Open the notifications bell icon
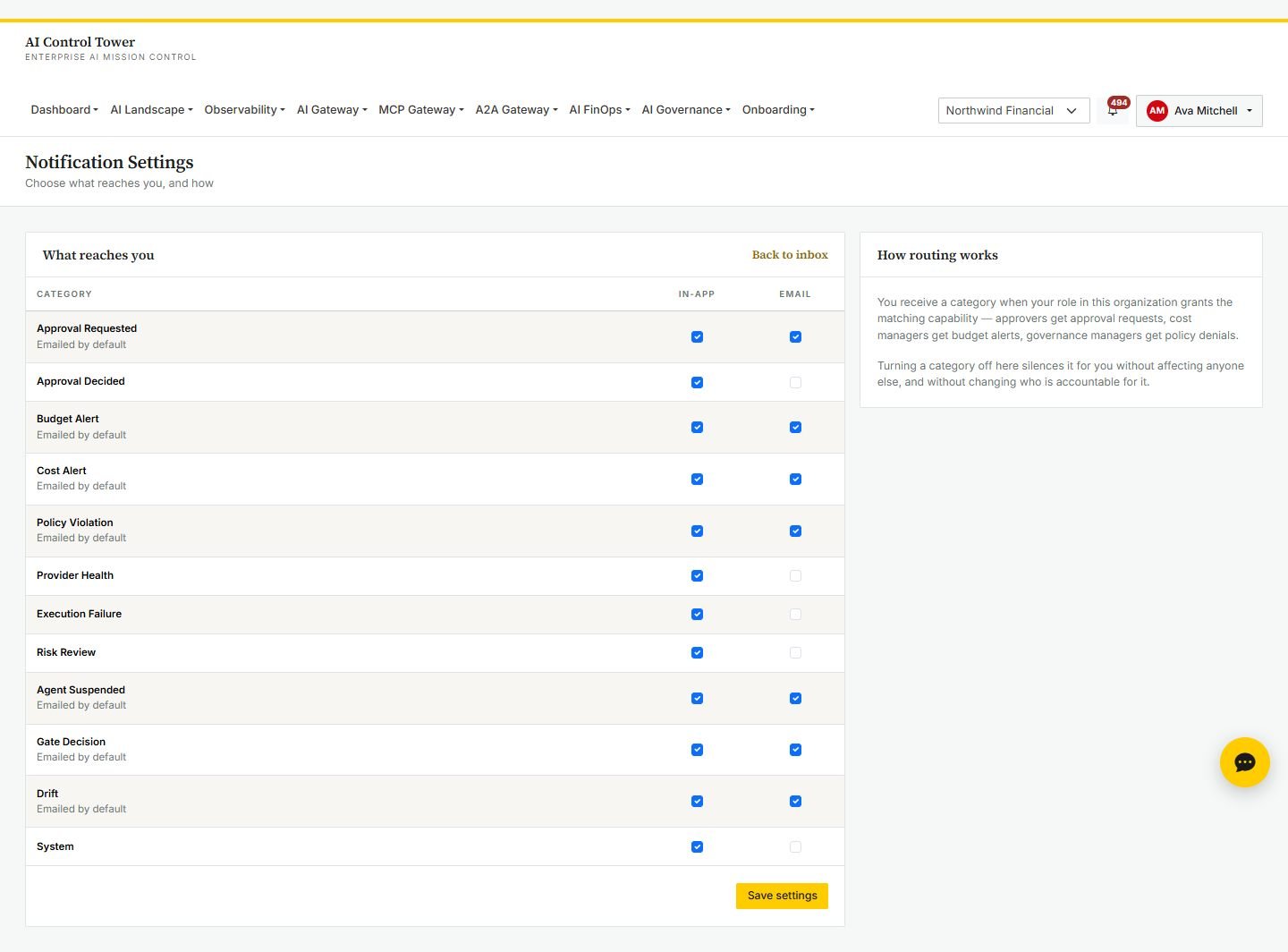The image size is (1288, 952). (1113, 110)
